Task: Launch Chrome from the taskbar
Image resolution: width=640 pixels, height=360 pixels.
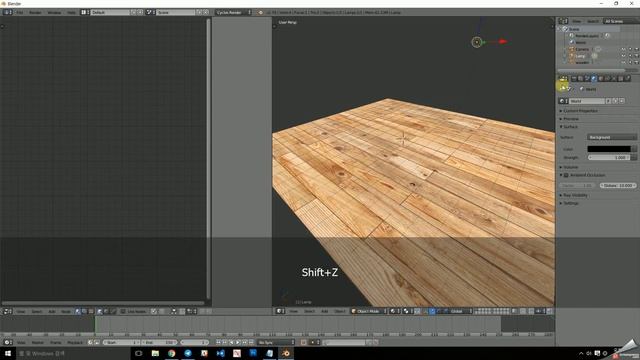Action: click(171, 353)
